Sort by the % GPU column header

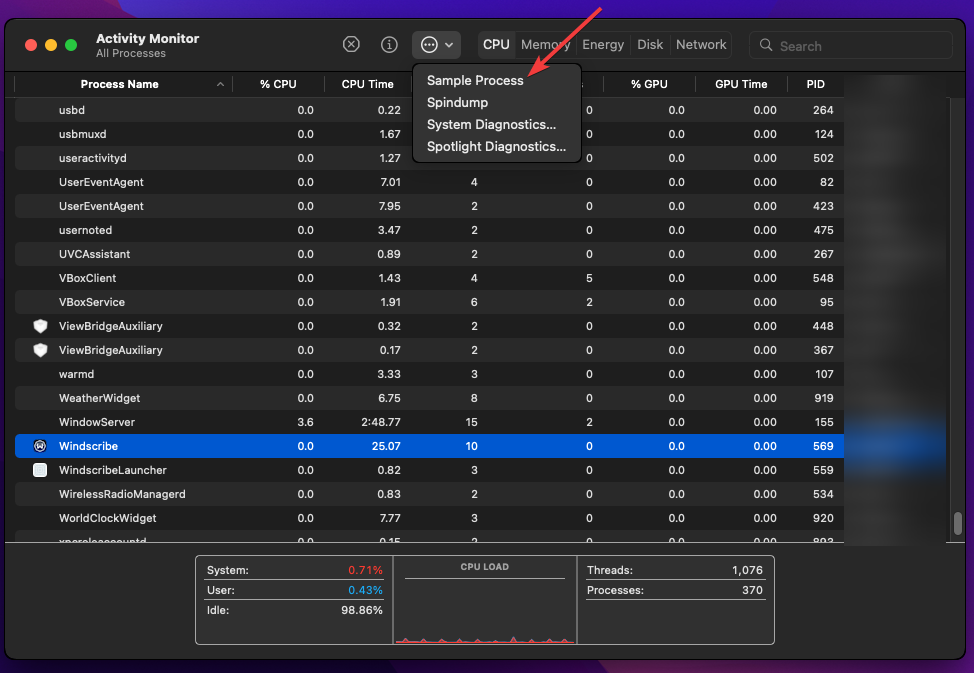649,84
